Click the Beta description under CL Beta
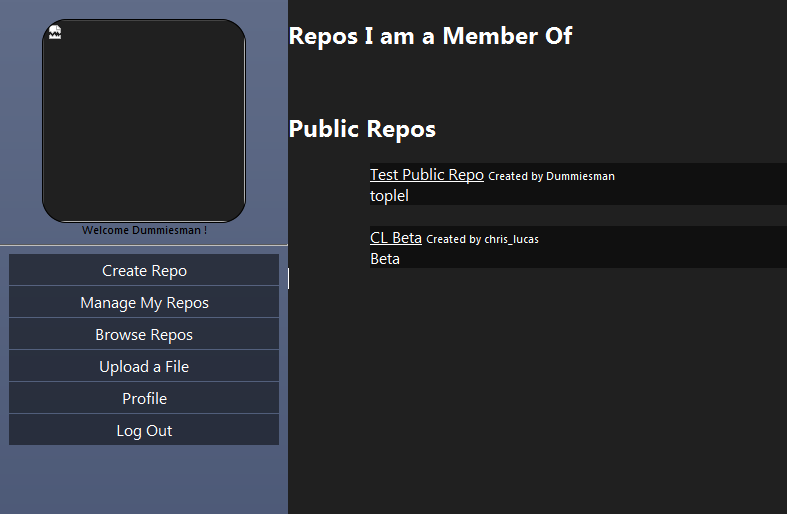This screenshot has width=787, height=514. (x=385, y=259)
